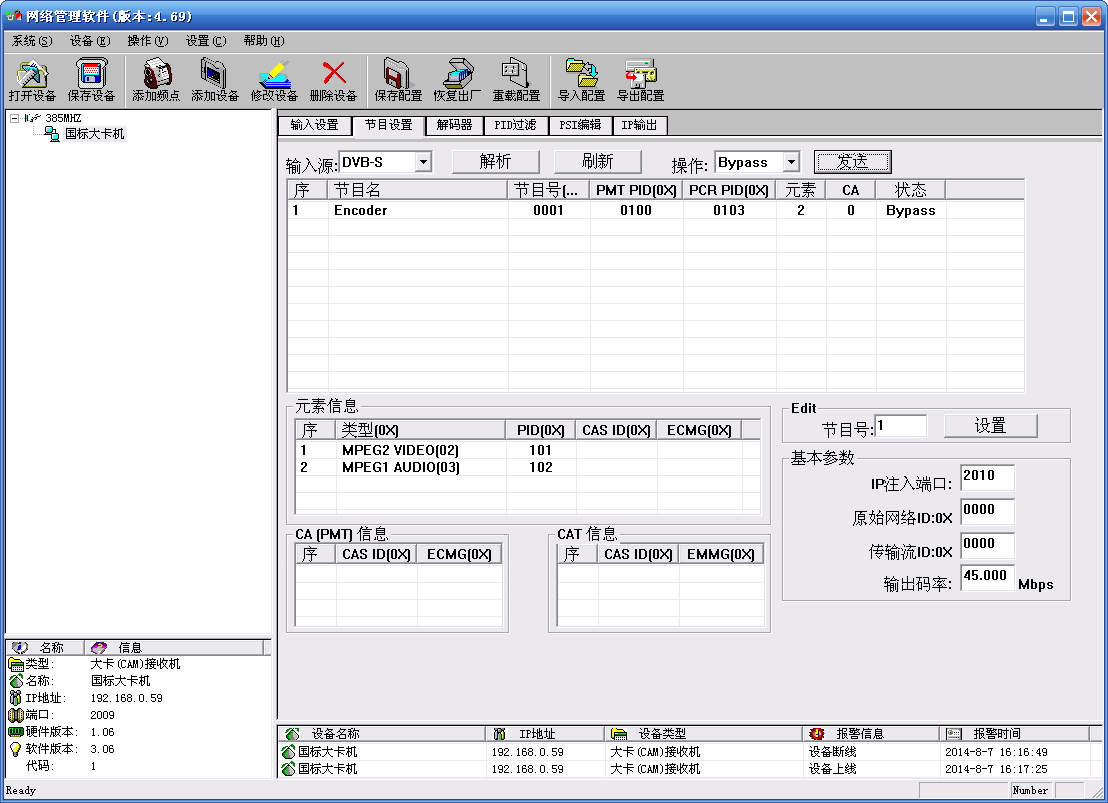Switch to the 节目设置 tab
The image size is (1108, 803).
(389, 124)
